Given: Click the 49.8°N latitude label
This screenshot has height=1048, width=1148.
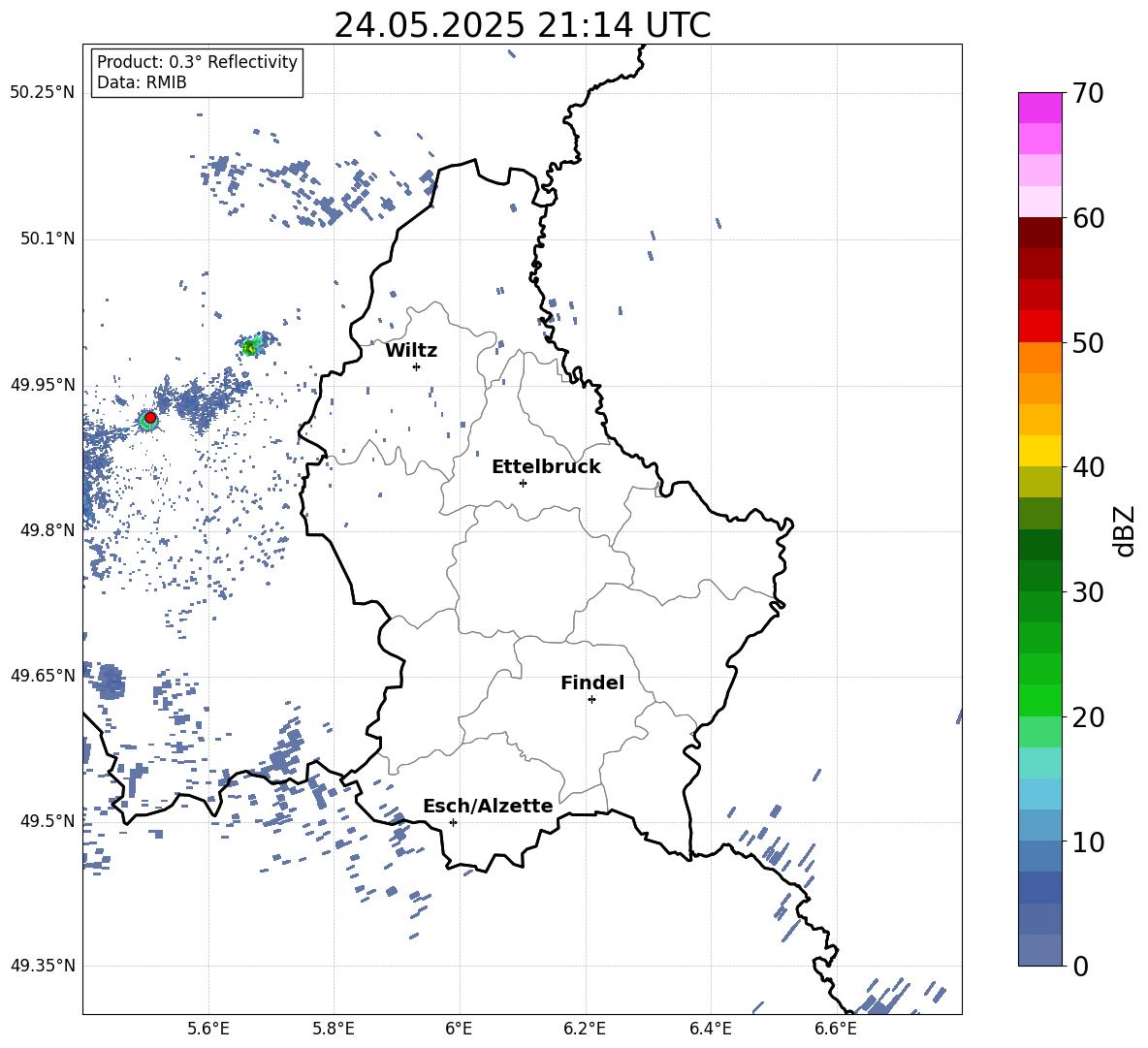Looking at the screenshot, I should pos(48,530).
